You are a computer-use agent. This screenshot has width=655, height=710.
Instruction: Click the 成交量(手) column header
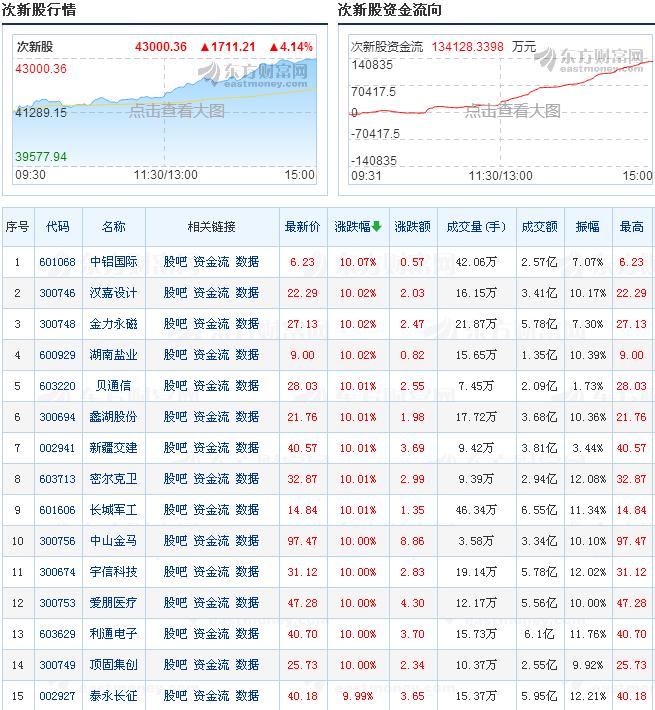click(476, 226)
